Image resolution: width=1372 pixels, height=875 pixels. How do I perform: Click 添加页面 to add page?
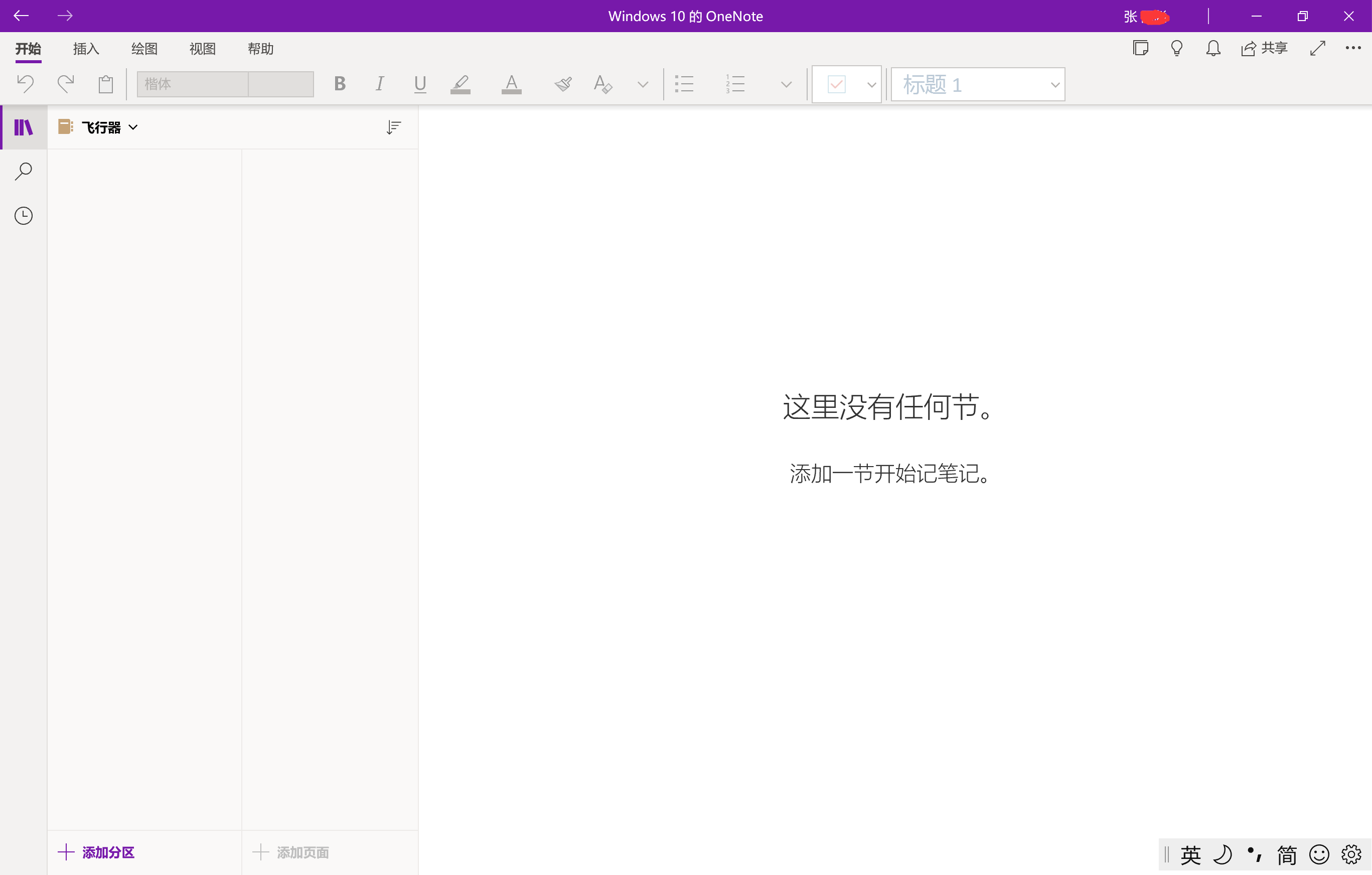tap(290, 852)
